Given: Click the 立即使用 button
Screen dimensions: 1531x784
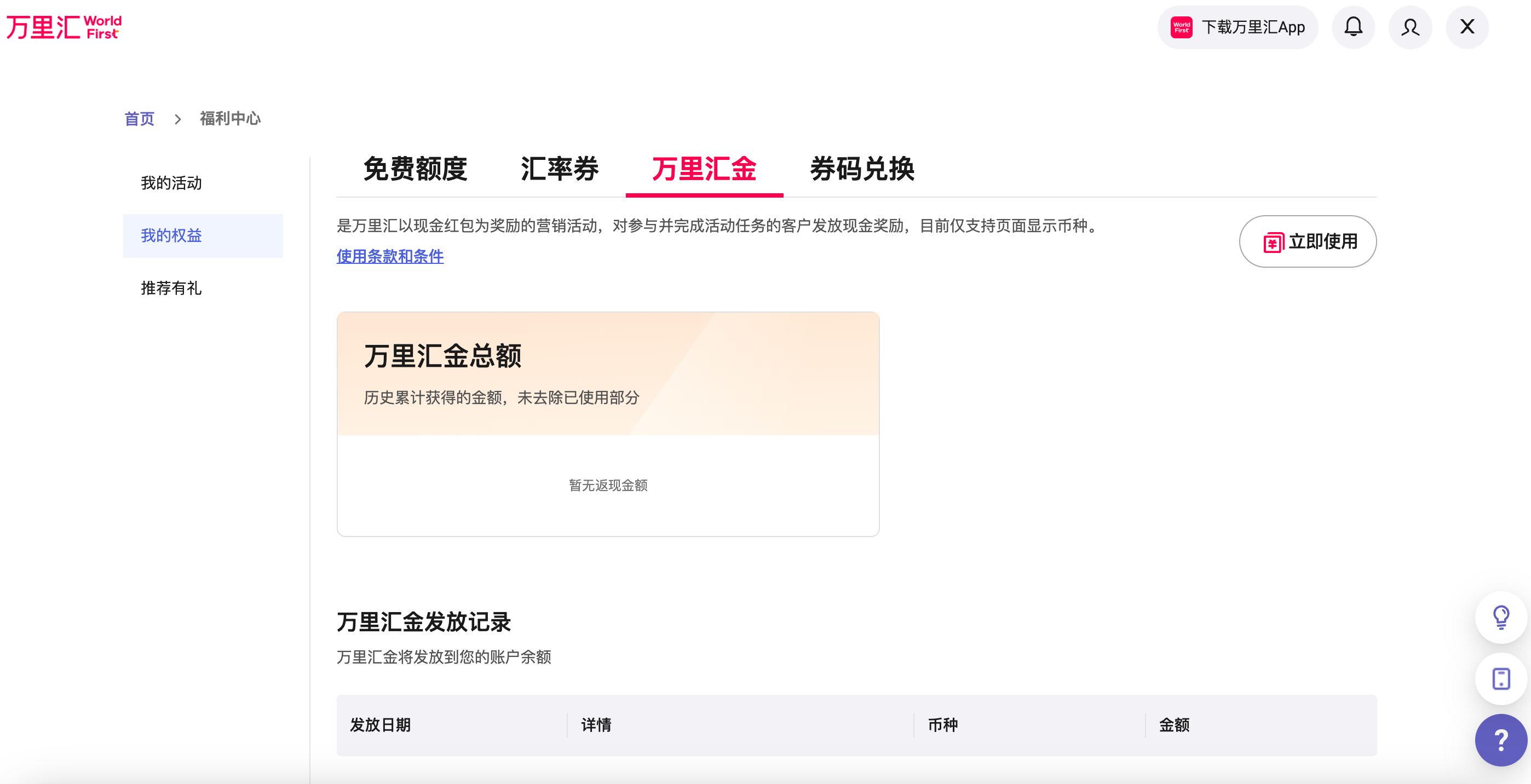Looking at the screenshot, I should tap(1308, 241).
